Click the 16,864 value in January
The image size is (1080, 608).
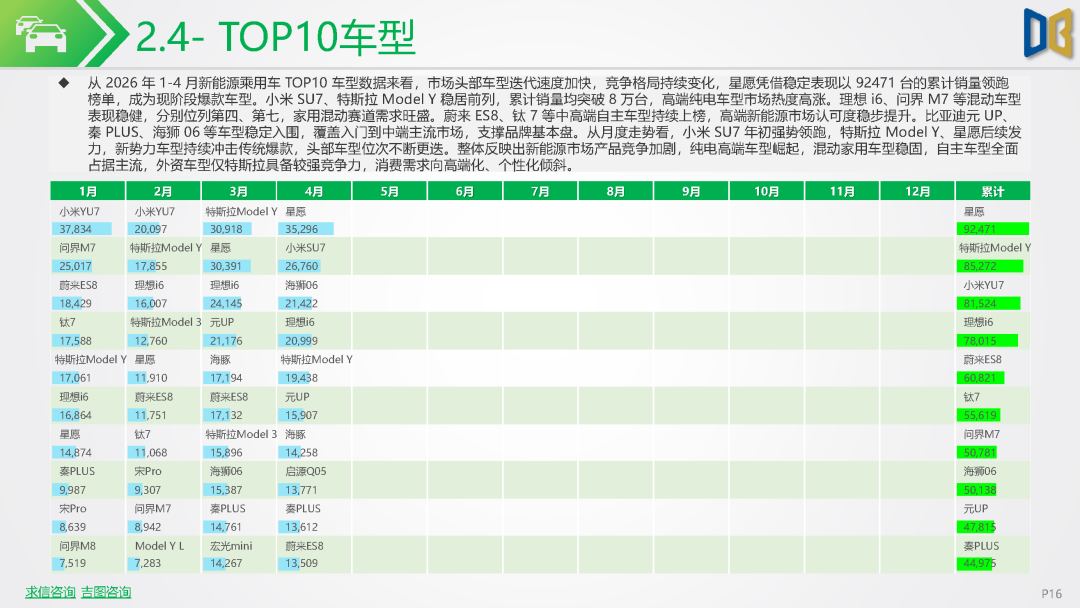pyautogui.click(x=75, y=415)
